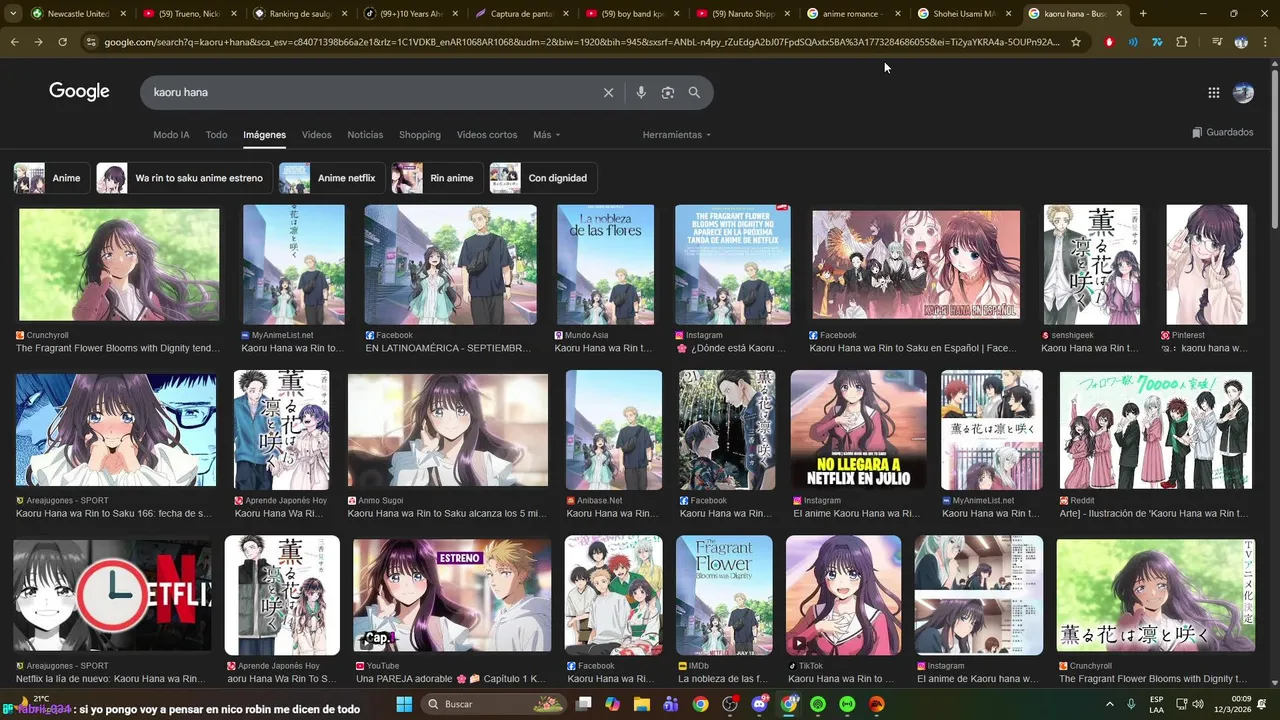
Task: Switch to the Videos tab
Action: [316, 135]
